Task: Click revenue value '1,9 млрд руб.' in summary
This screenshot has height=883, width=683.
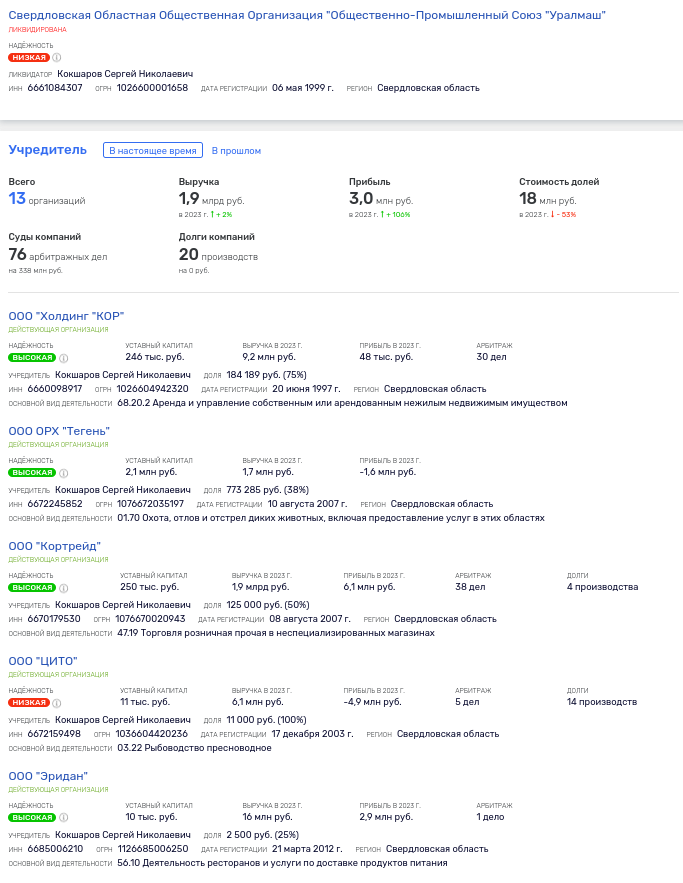Action: [211, 199]
